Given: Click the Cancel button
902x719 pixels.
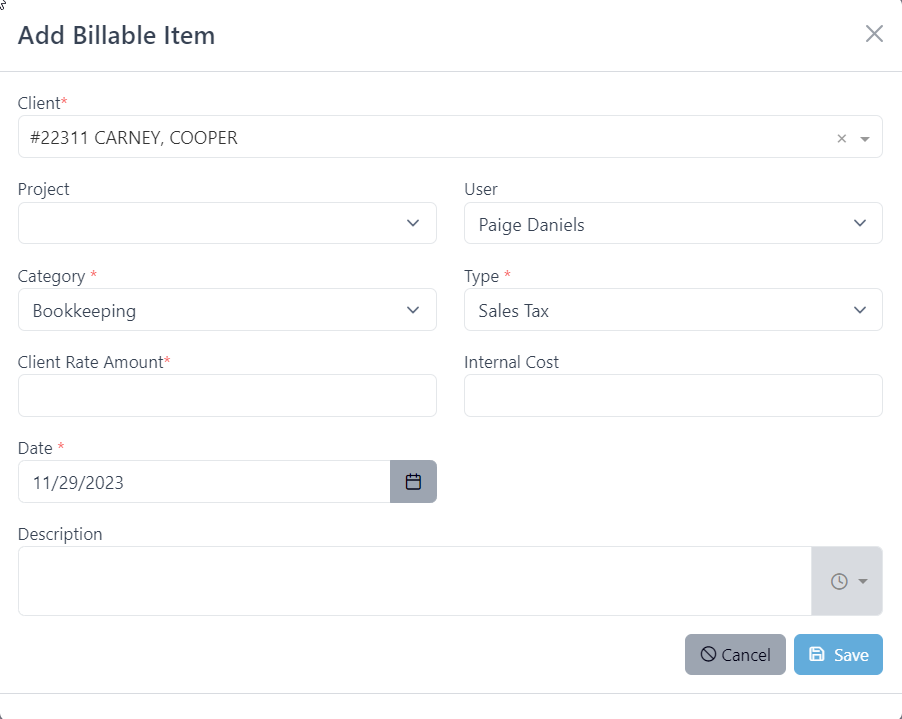Looking at the screenshot, I should point(735,654).
